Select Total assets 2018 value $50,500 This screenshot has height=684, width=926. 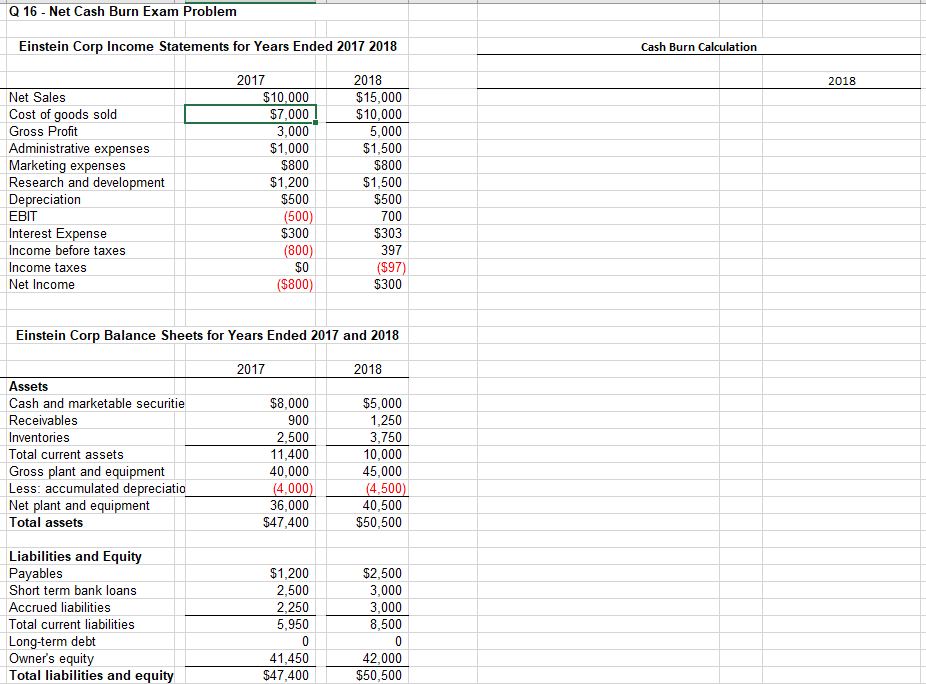pos(379,523)
